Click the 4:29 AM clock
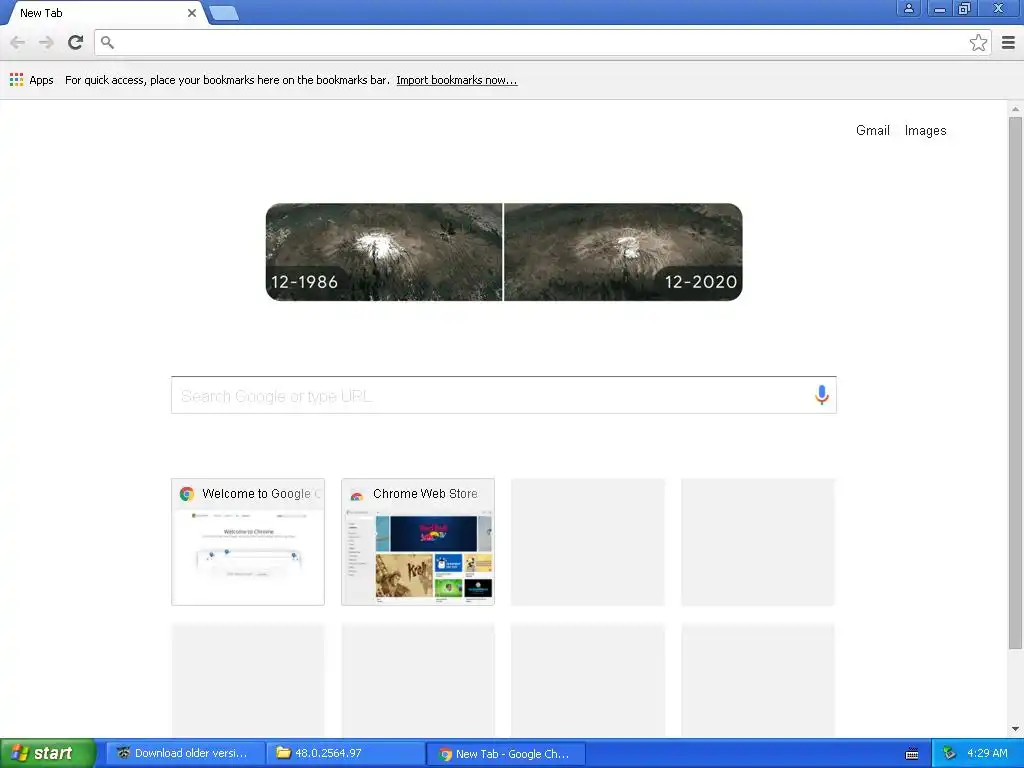Viewport: 1024px width, 768px height. point(987,753)
